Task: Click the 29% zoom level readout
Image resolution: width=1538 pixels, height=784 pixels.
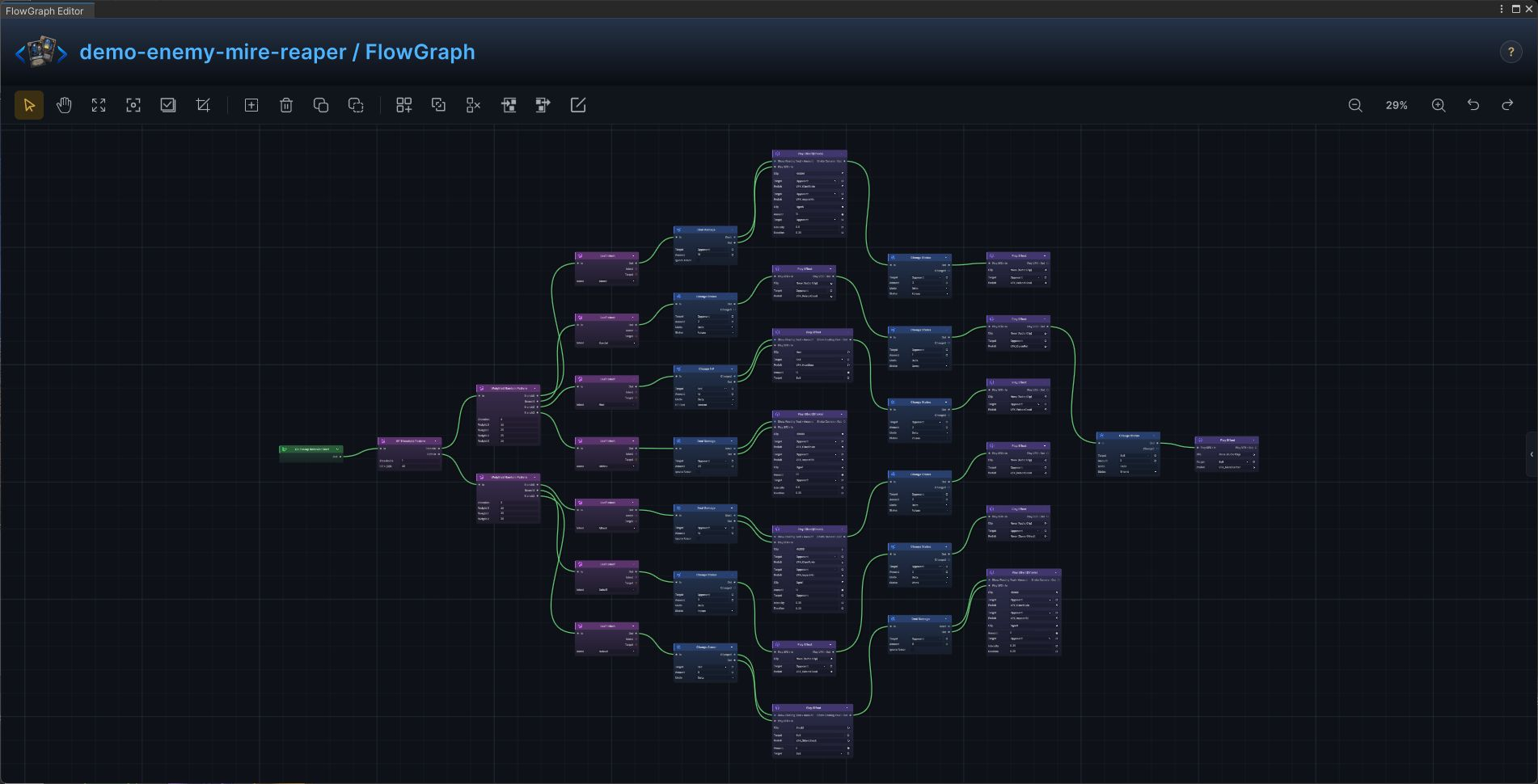Action: tap(1396, 105)
